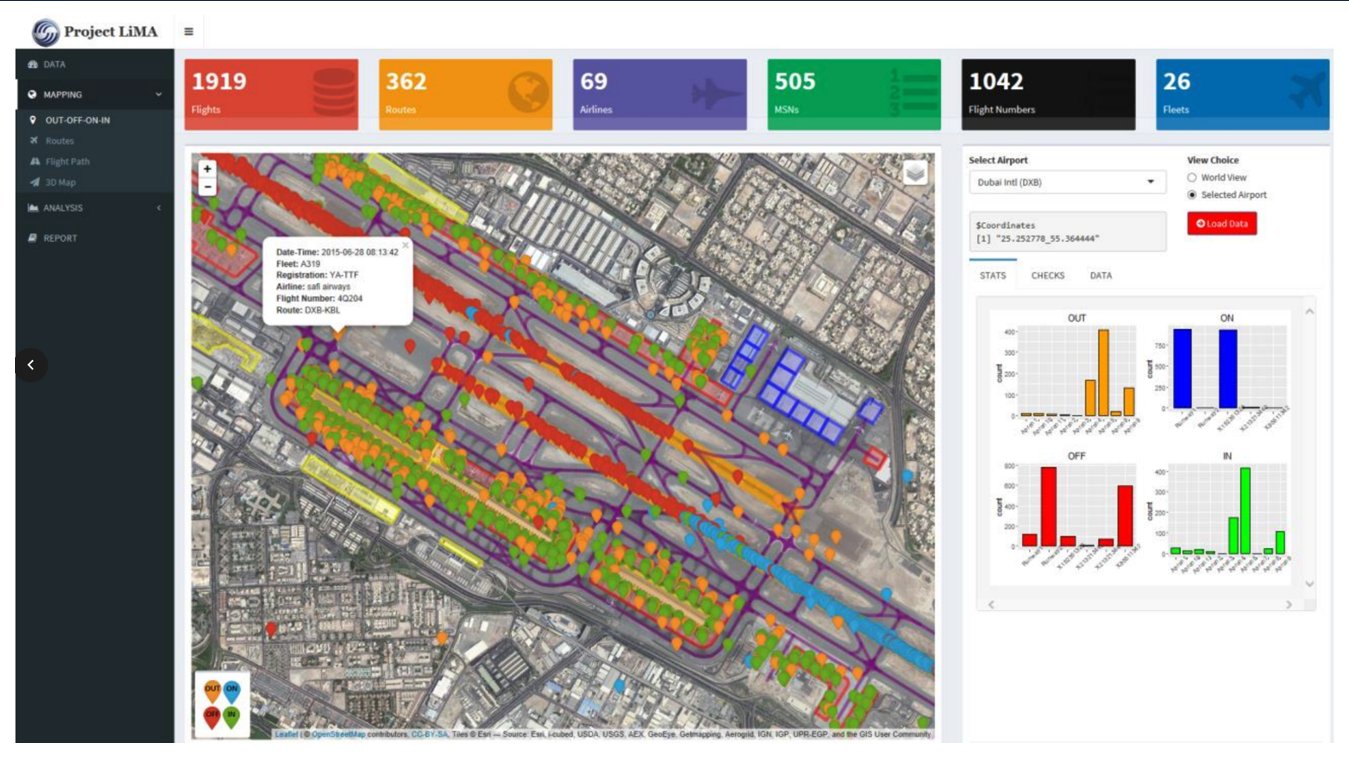Expand the Analysis sidebar menu
The width and height of the screenshot is (1349, 757).
94,208
